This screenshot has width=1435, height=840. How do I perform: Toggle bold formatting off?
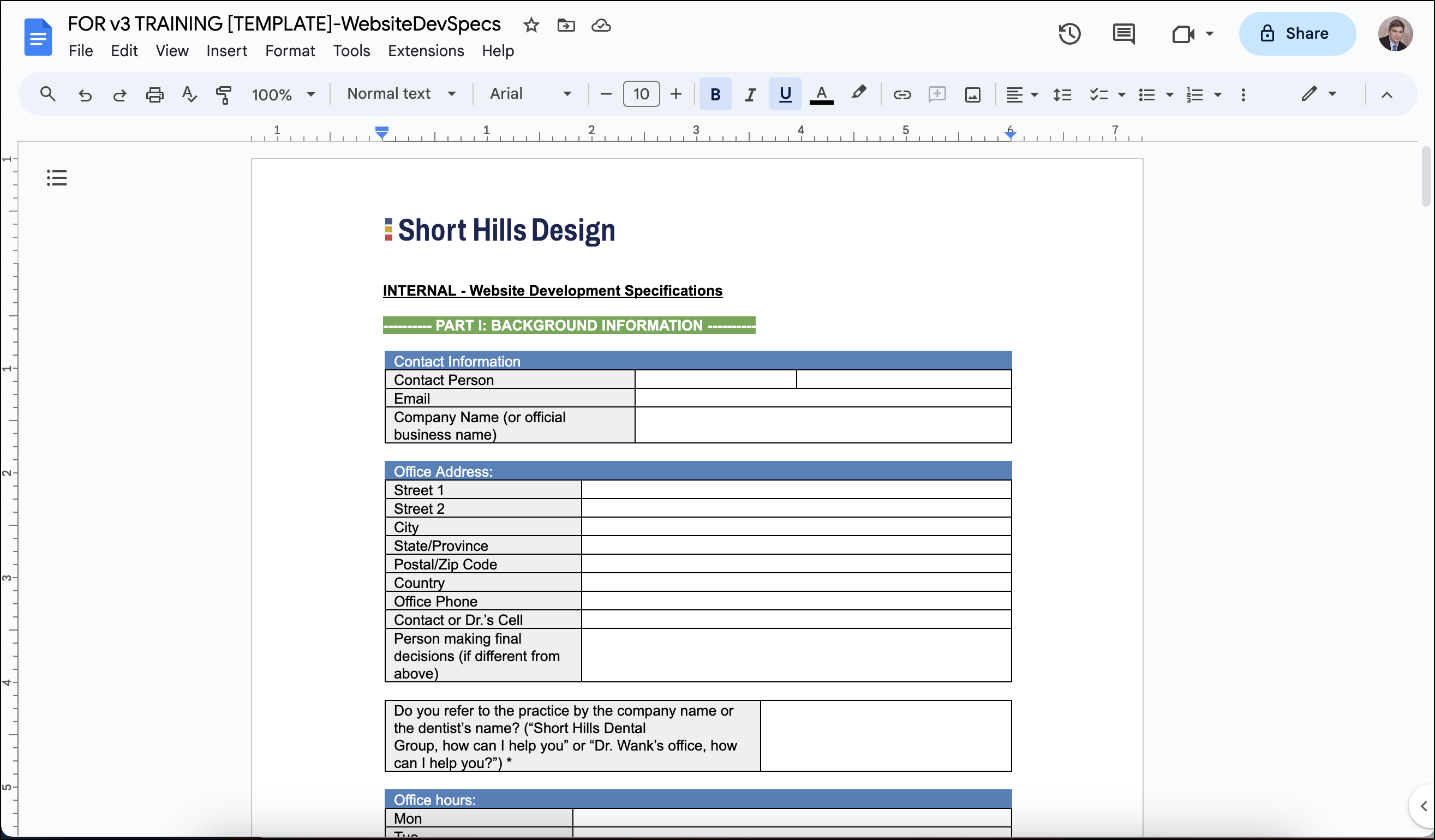click(x=715, y=94)
